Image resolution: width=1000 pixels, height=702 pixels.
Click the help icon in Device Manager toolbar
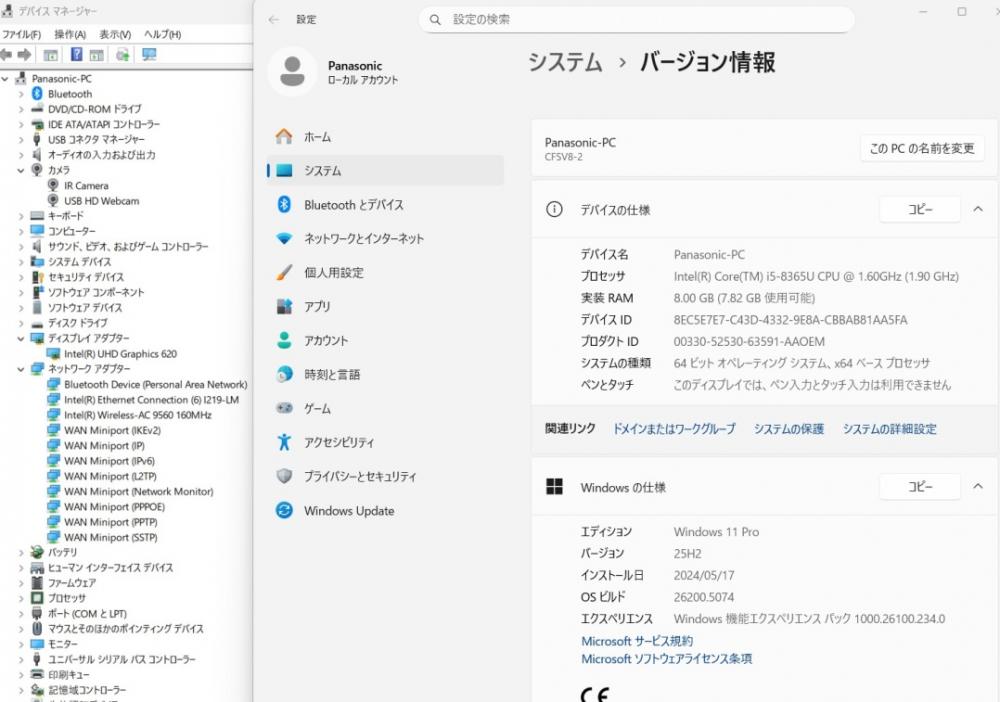coord(77,55)
